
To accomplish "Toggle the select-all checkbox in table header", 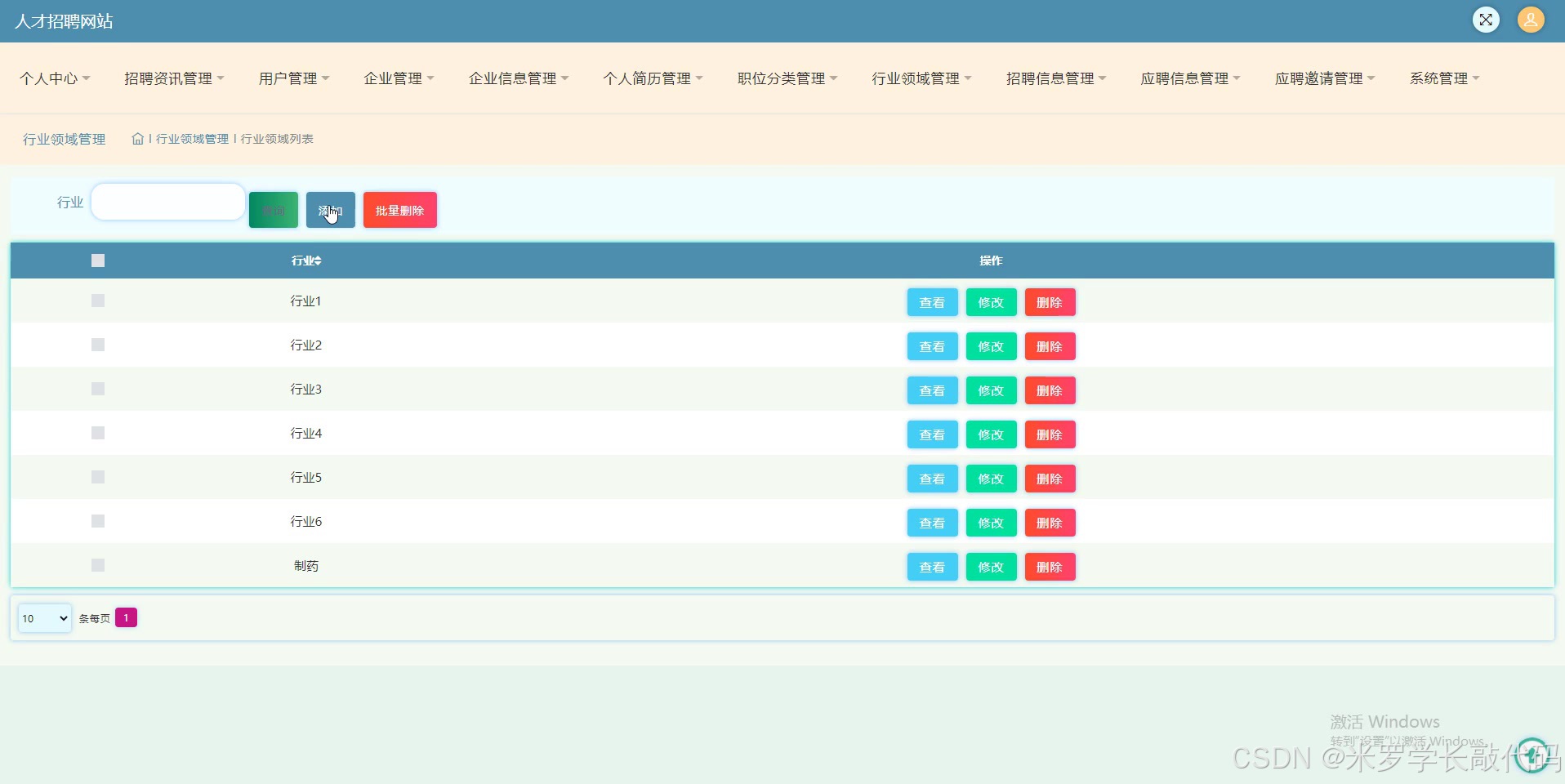I will 98,261.
